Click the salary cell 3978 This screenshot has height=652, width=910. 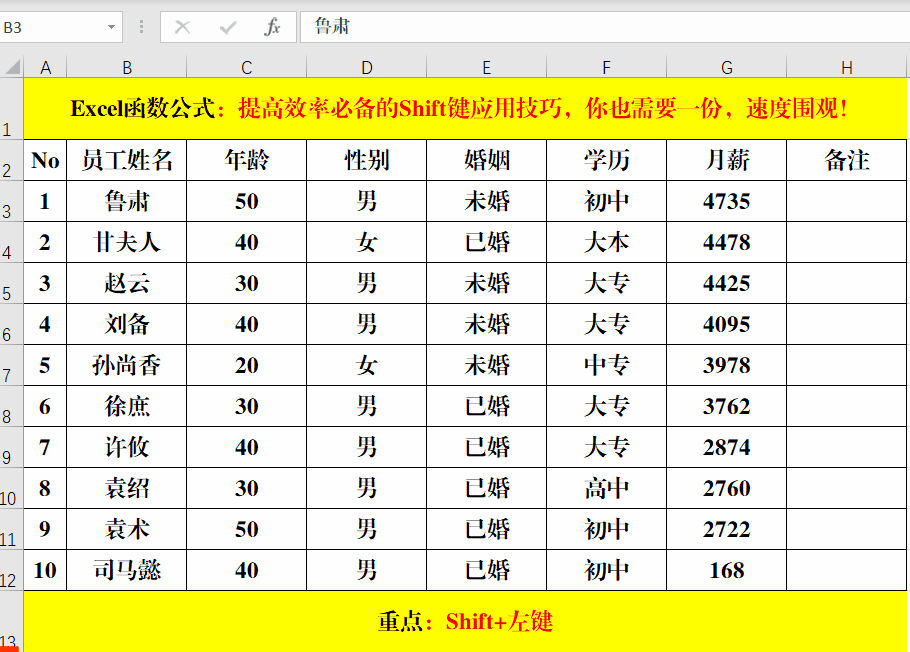[x=727, y=365]
